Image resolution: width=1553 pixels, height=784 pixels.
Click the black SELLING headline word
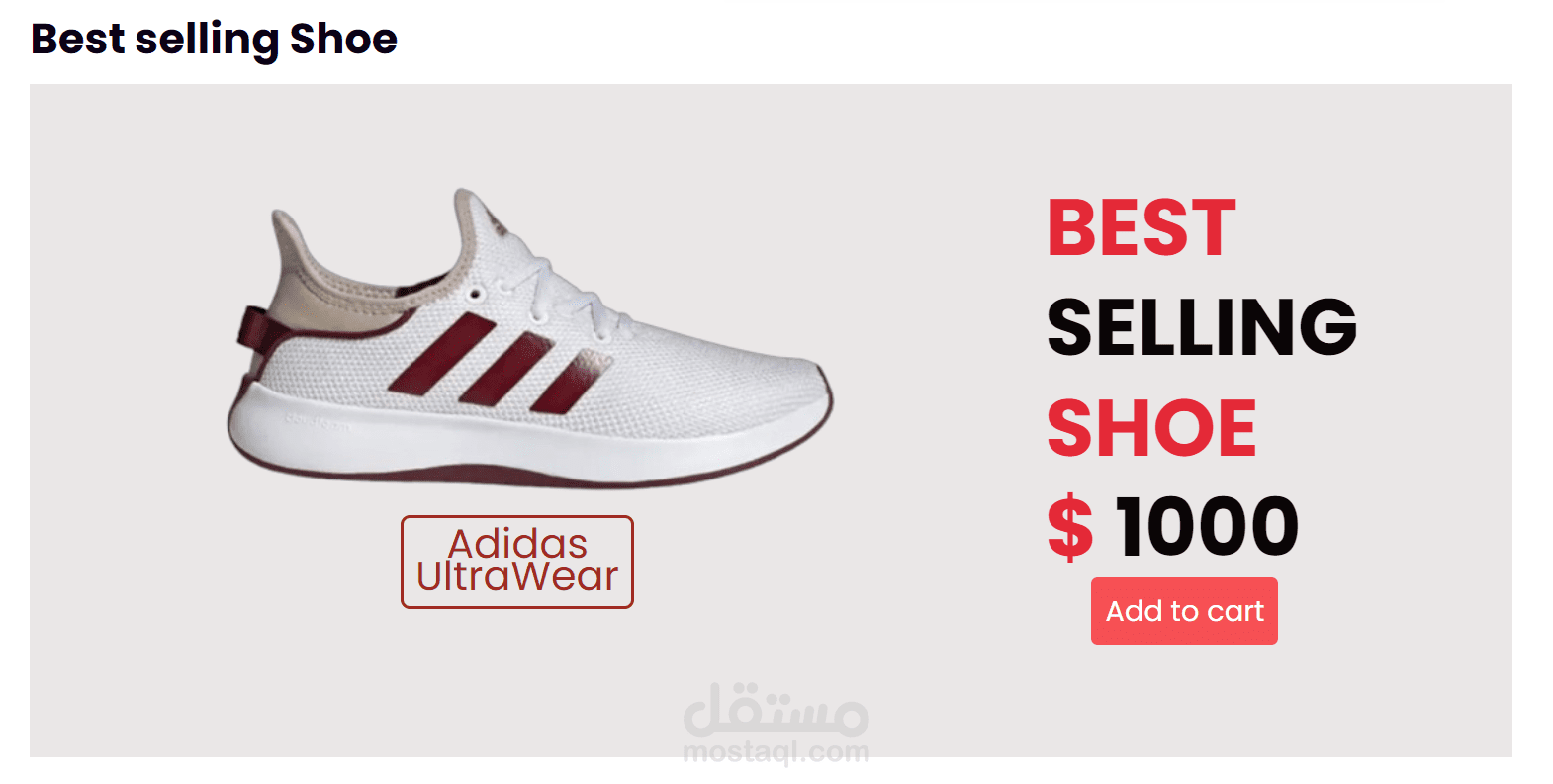1202,326
